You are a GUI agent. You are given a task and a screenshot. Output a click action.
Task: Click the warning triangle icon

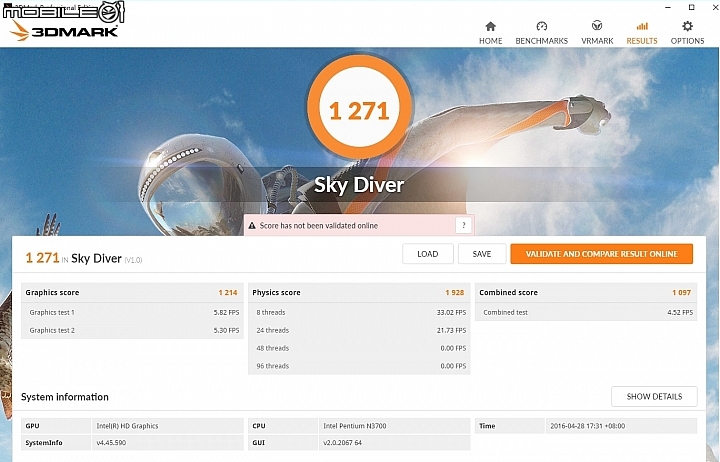(252, 225)
